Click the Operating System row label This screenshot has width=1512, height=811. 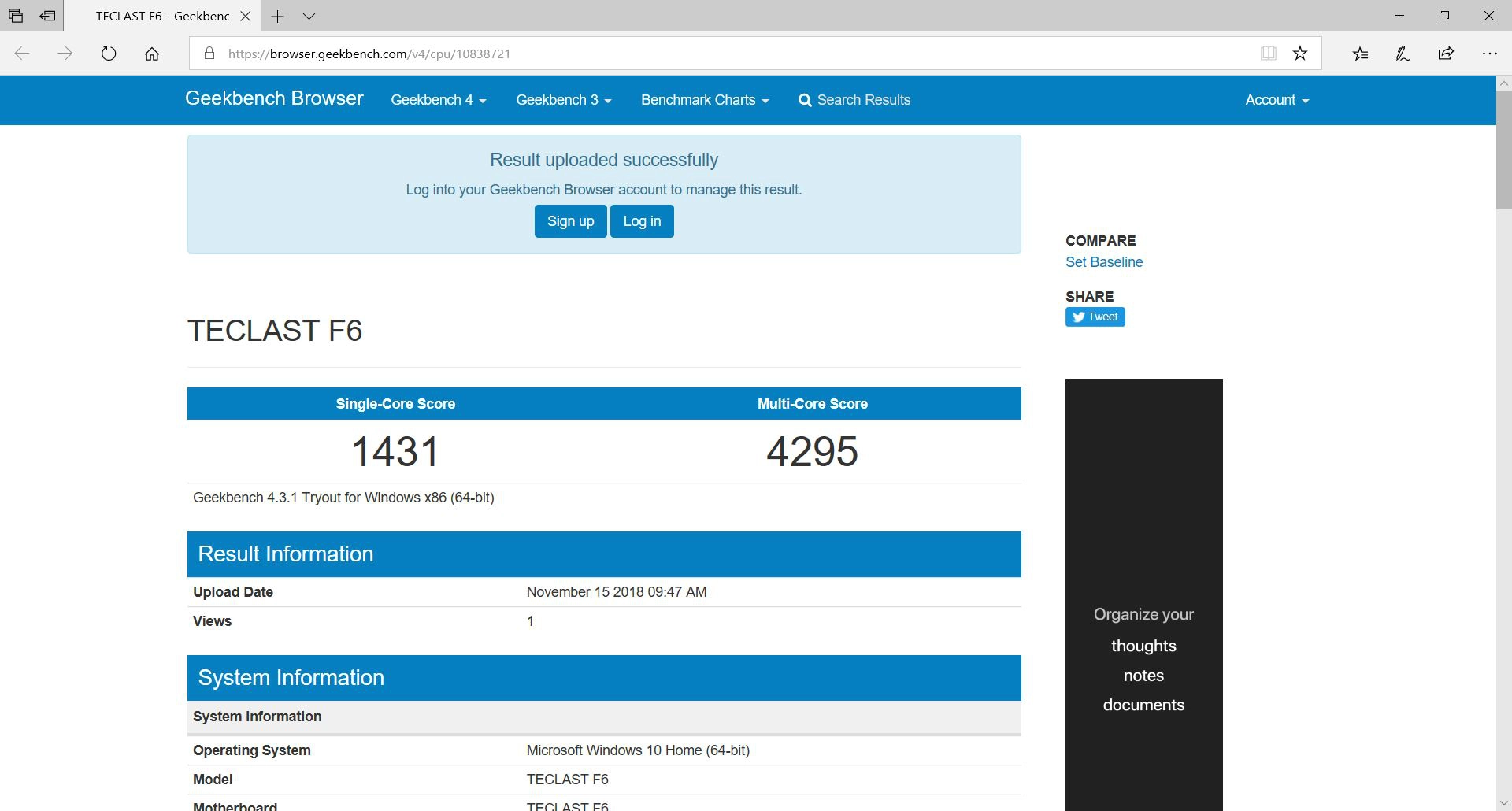click(252, 750)
